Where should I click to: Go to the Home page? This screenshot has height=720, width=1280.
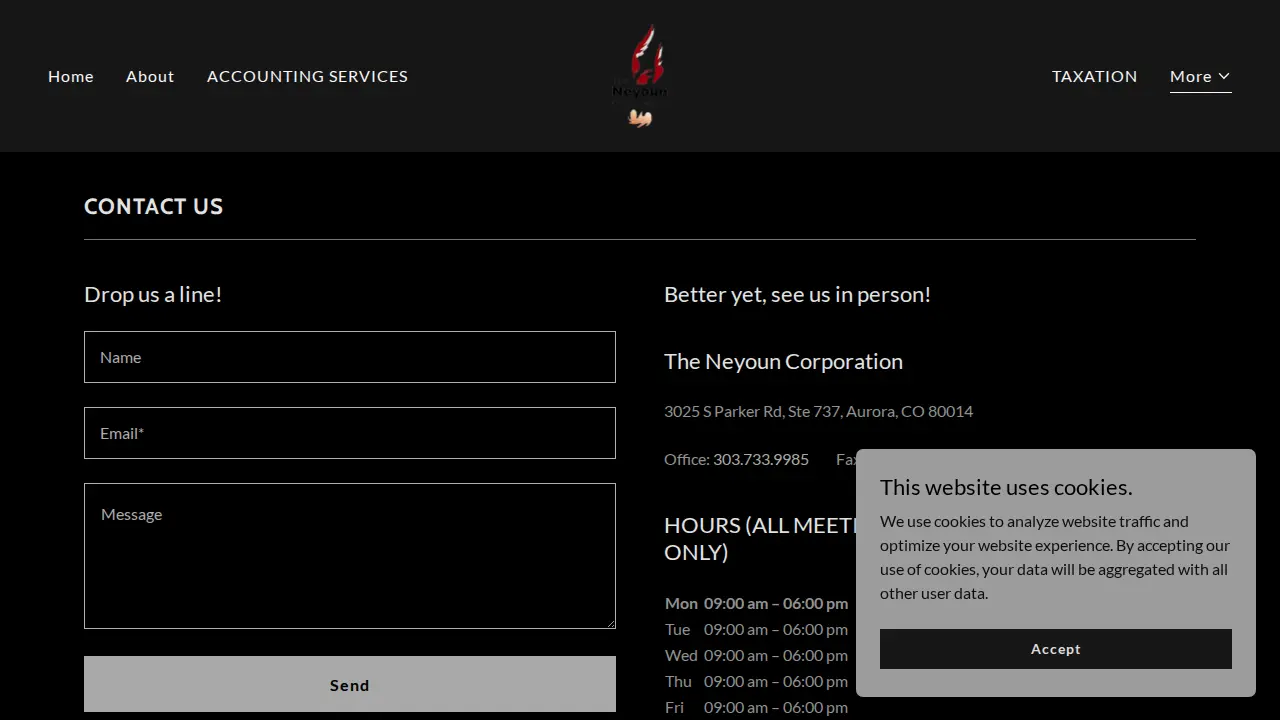click(71, 76)
